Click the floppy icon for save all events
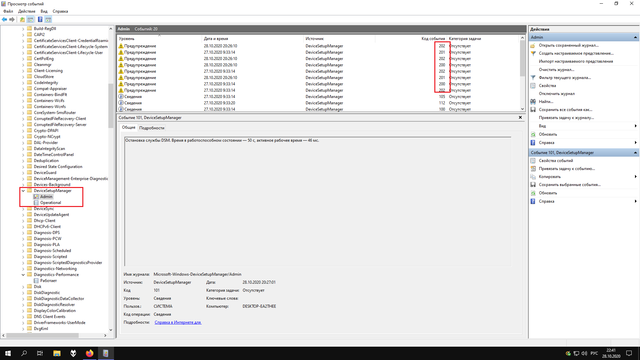The height and width of the screenshot is (360, 640). (533, 110)
